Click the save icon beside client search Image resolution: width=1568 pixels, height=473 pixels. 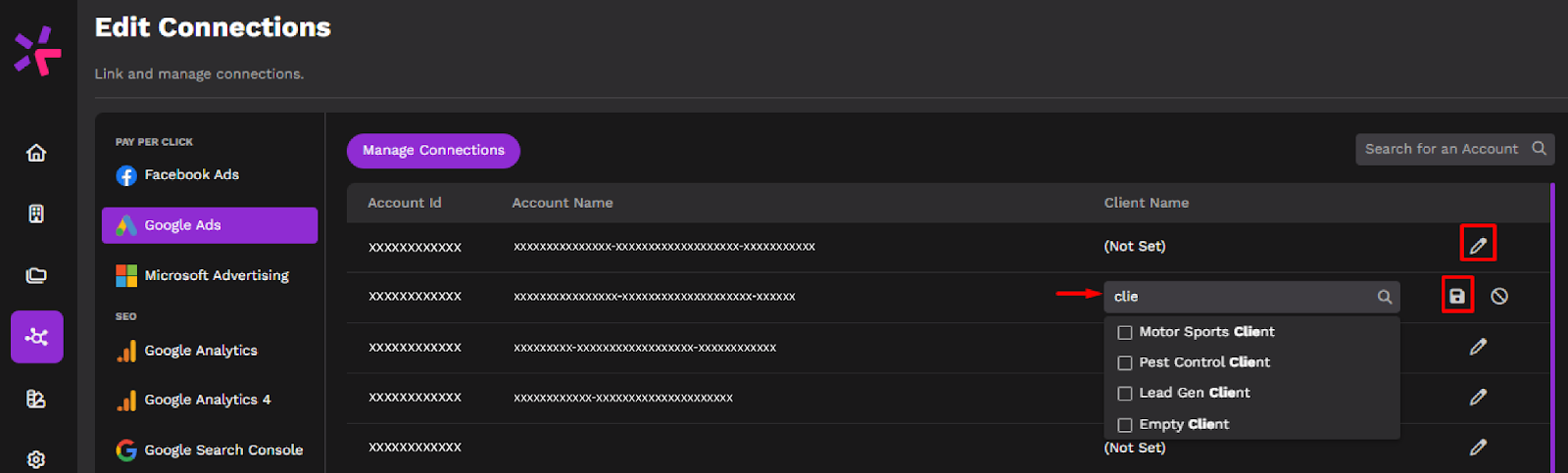tap(1457, 296)
